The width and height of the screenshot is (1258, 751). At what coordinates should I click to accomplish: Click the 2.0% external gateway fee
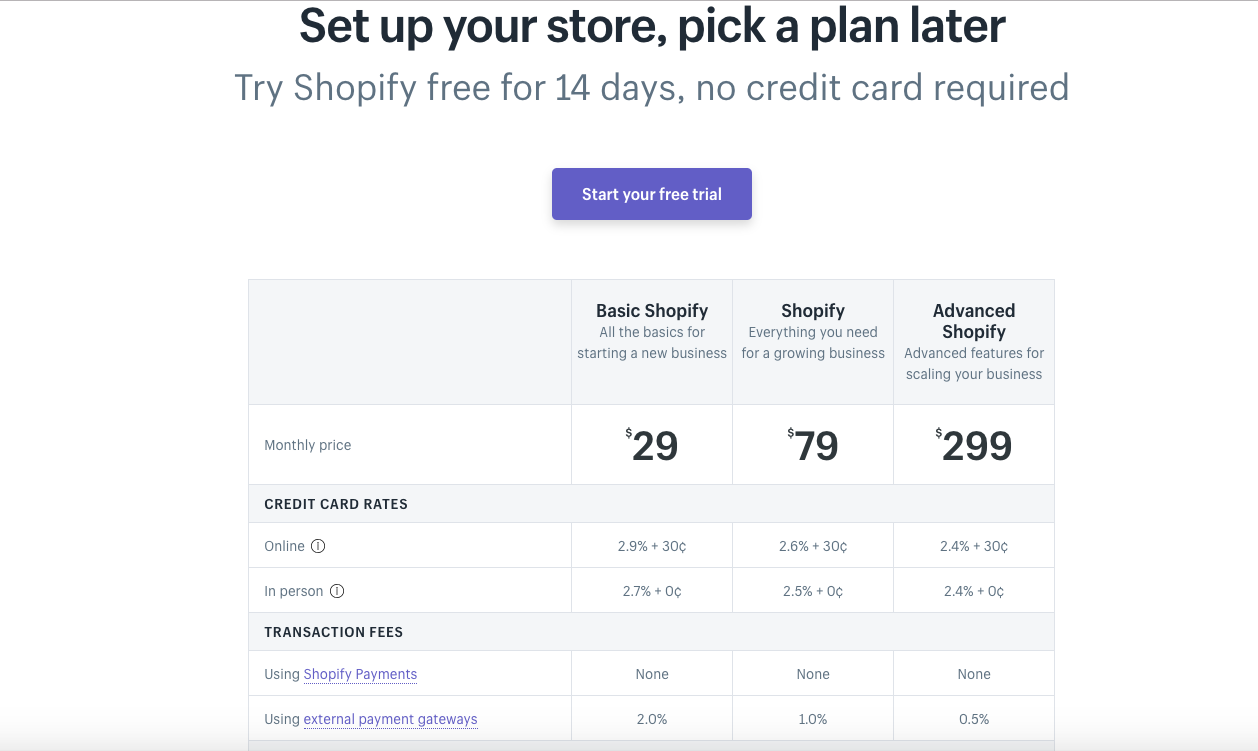tap(652, 719)
